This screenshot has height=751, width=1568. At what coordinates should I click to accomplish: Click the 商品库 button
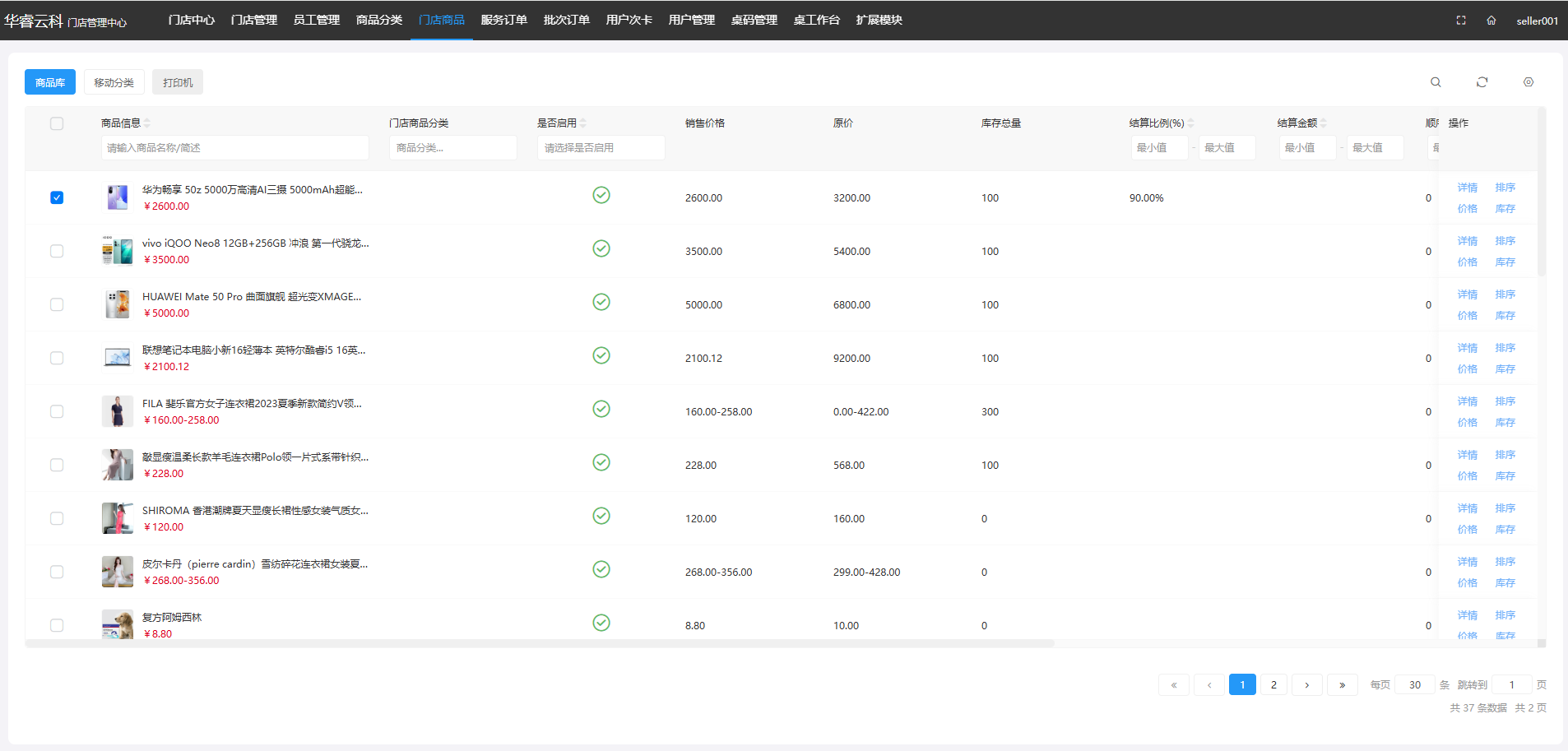pos(50,82)
